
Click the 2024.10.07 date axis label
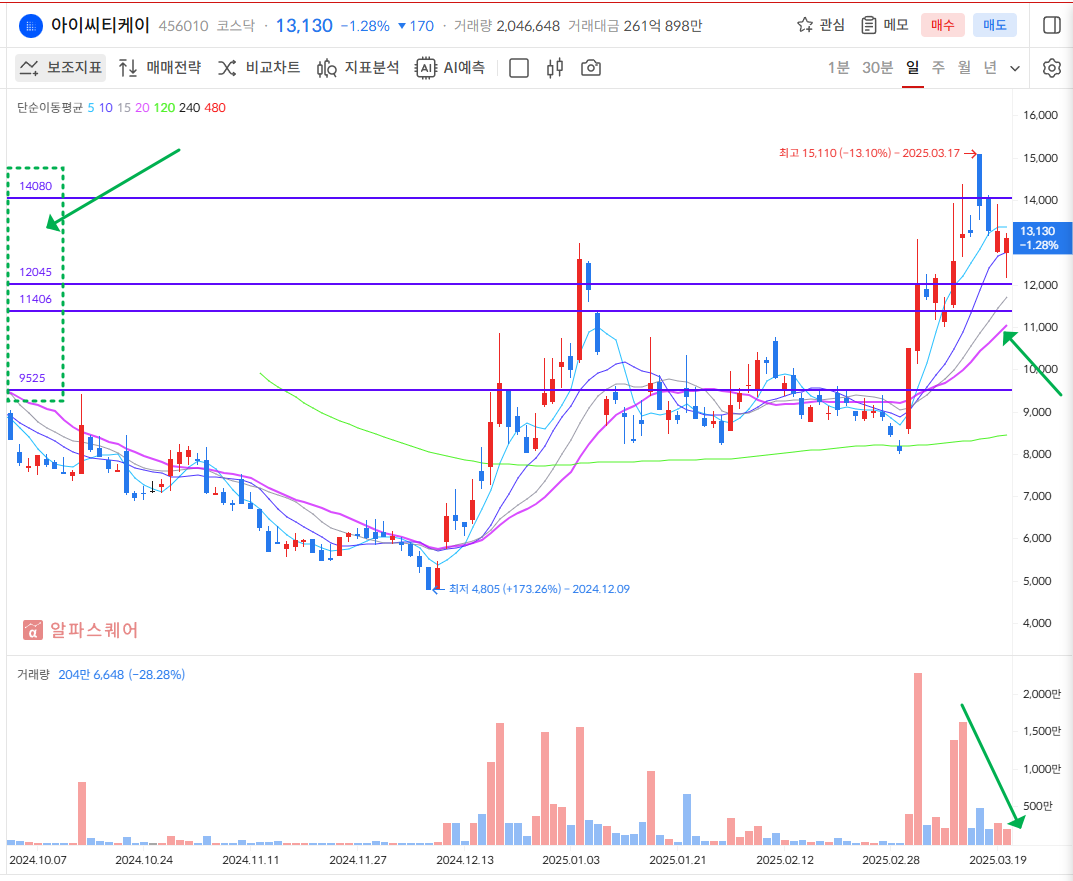pyautogui.click(x=38, y=860)
